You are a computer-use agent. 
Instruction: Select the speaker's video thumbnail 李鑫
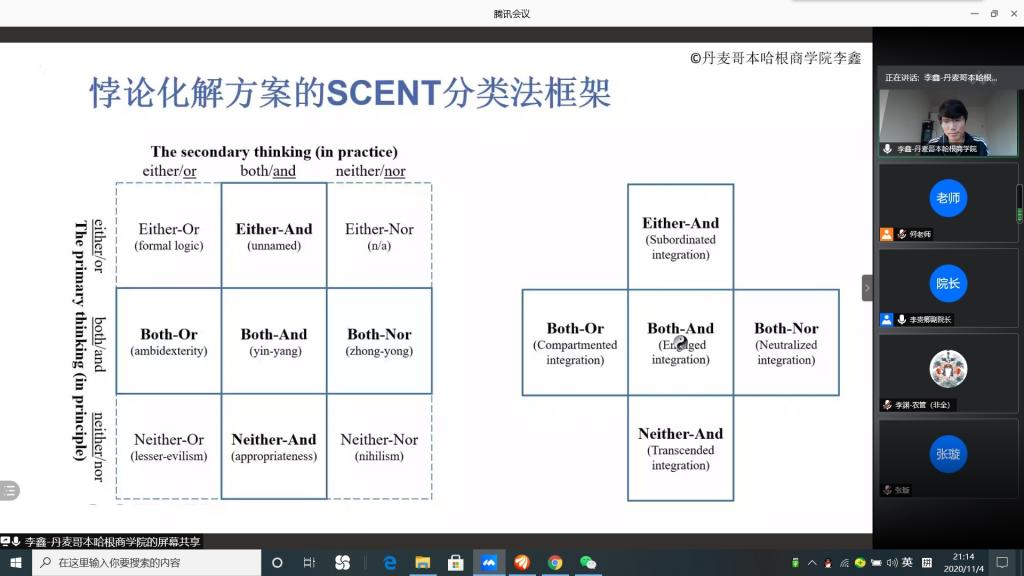coord(947,122)
